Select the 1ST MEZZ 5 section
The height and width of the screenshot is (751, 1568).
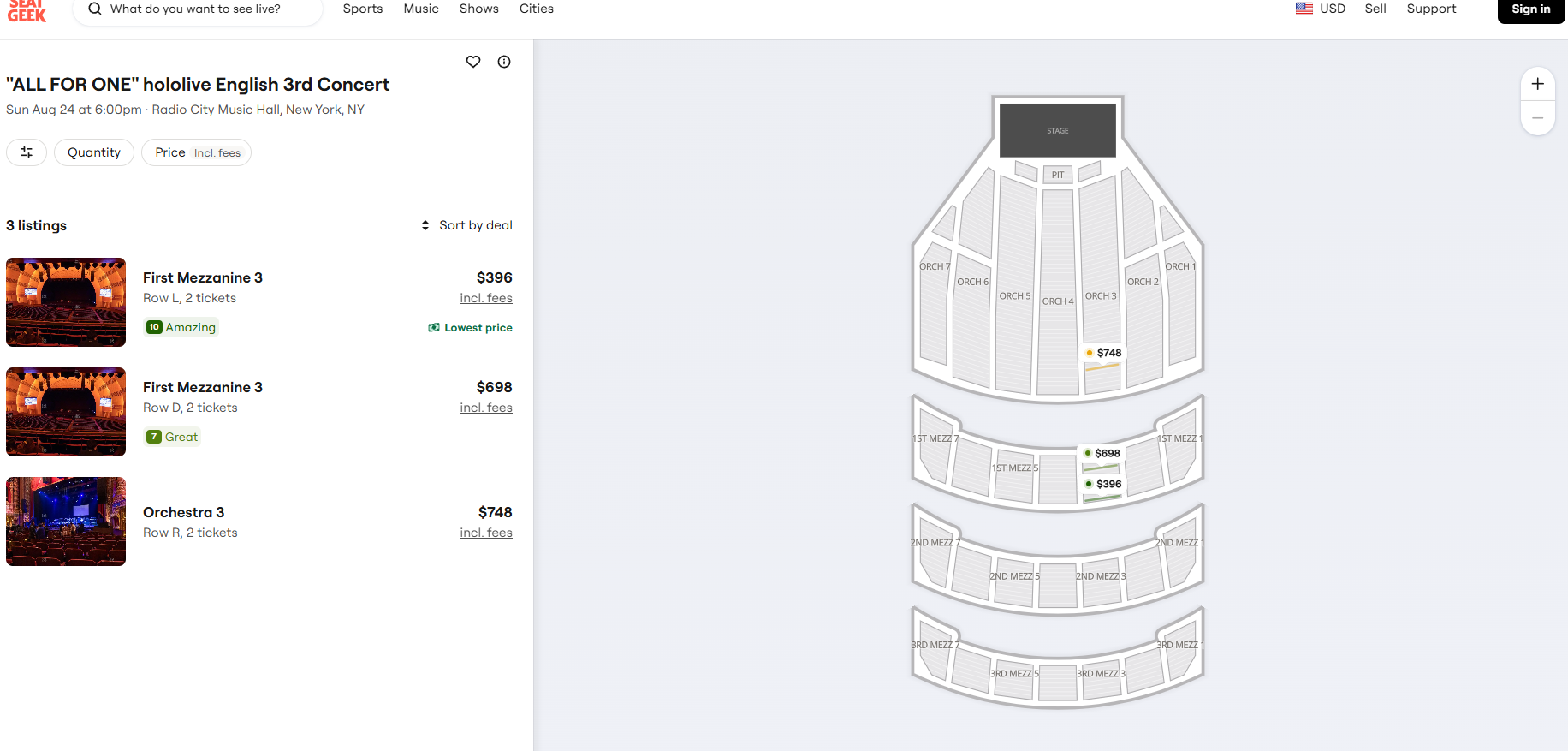click(1015, 476)
